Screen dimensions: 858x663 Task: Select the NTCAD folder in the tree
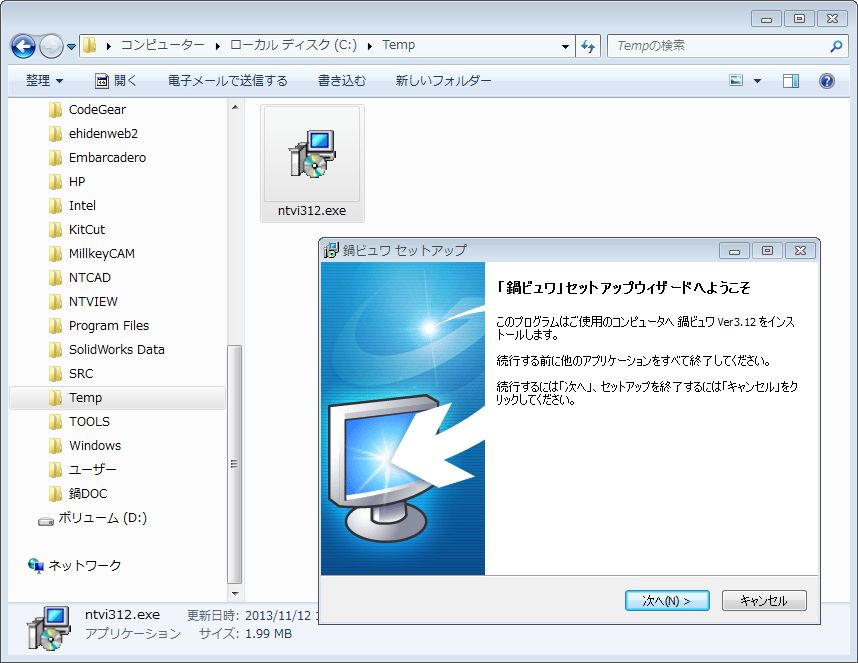(89, 278)
